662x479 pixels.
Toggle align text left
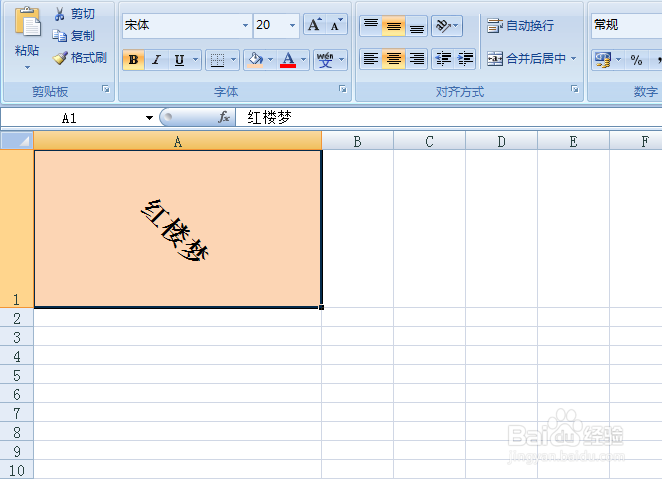coord(371,59)
